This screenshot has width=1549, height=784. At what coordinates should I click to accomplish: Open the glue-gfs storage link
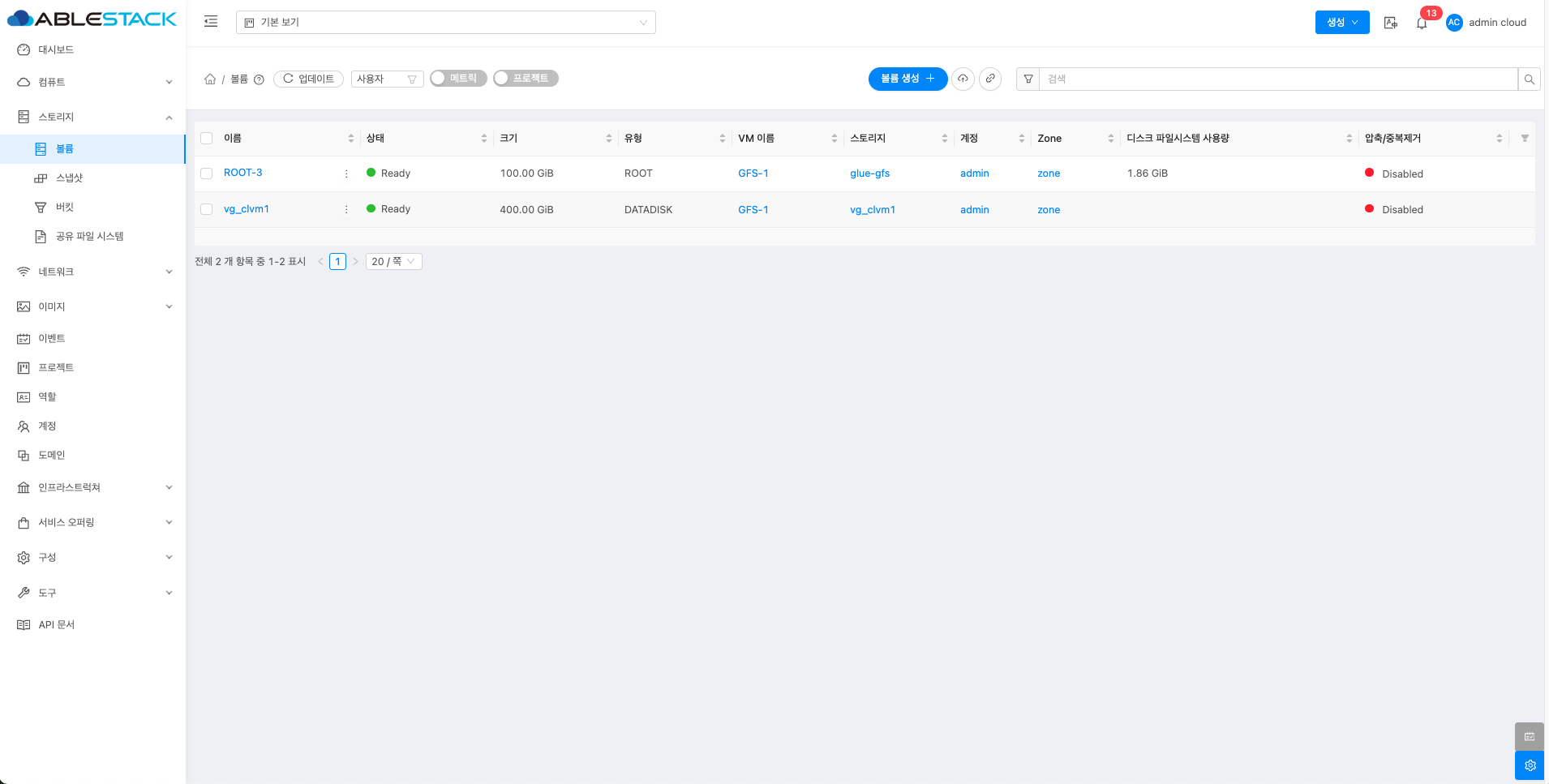(869, 174)
